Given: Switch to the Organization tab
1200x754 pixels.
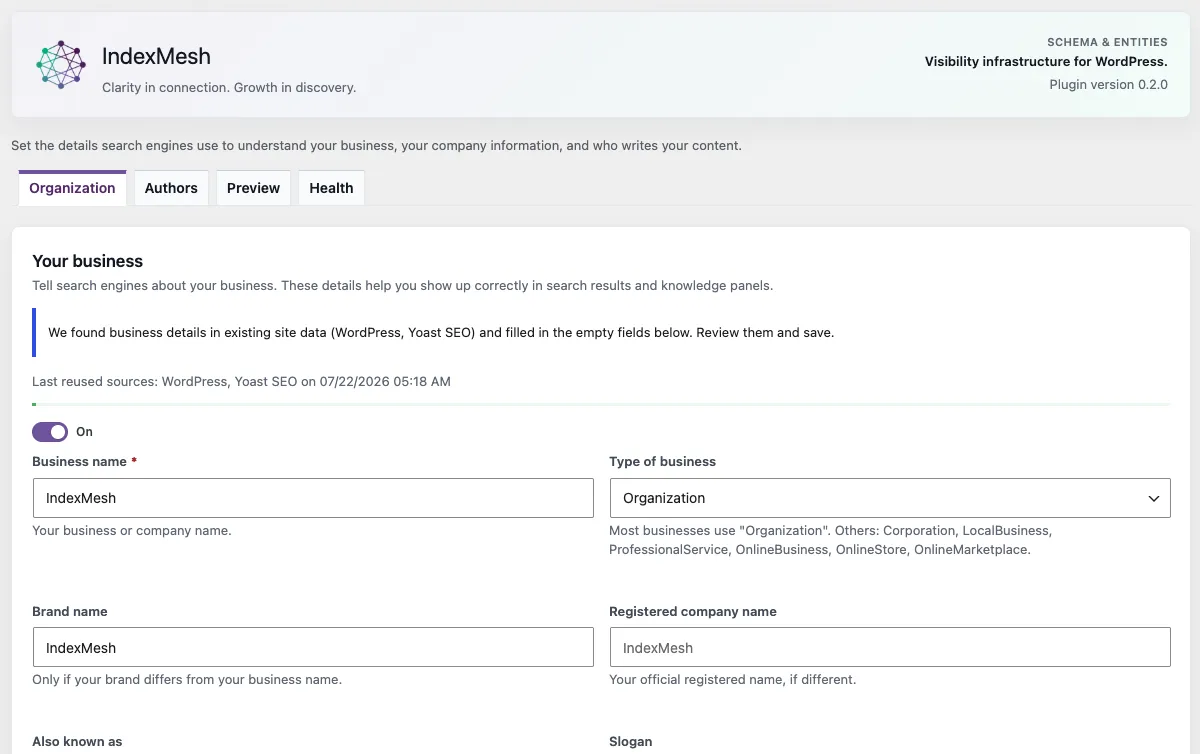Looking at the screenshot, I should tap(72, 188).
